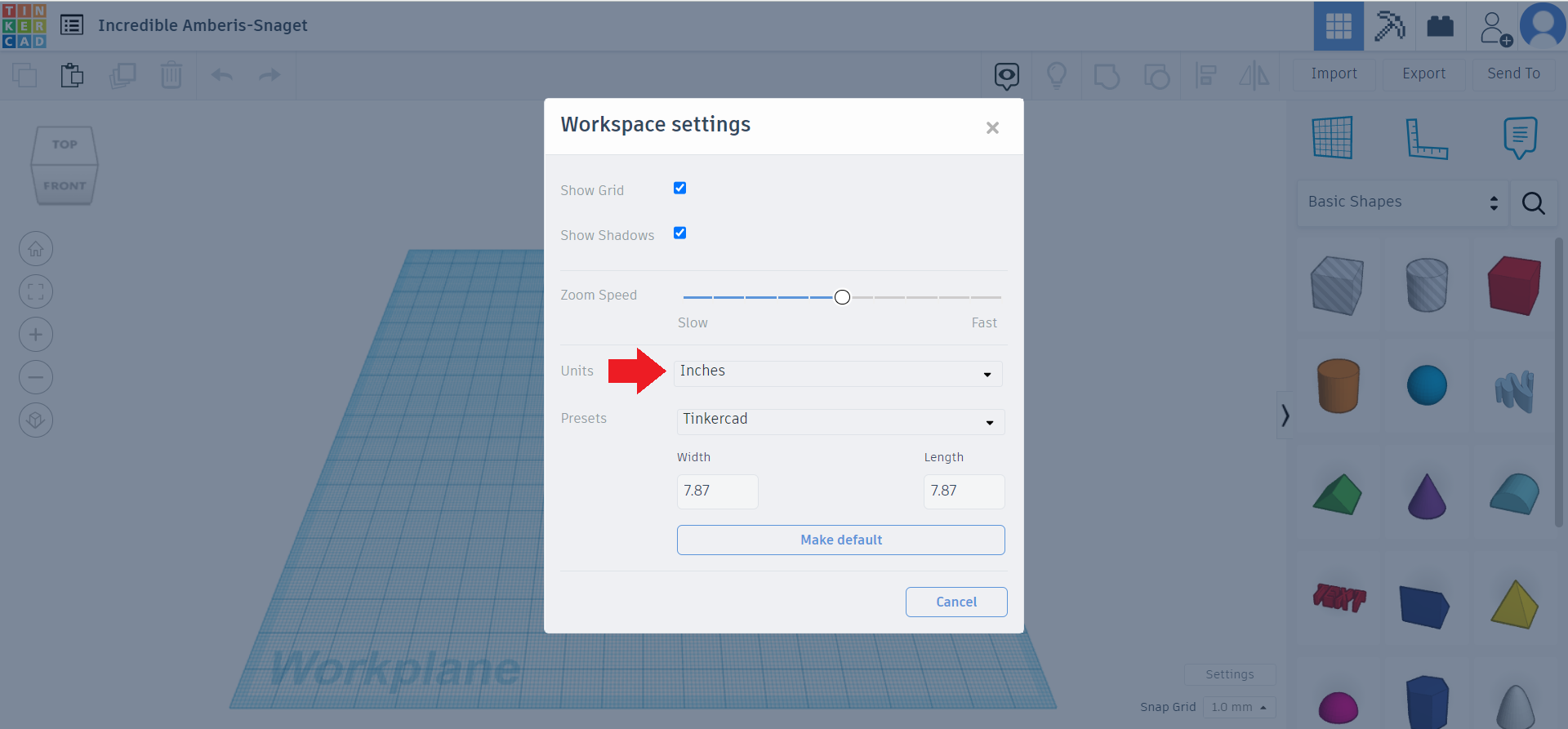Click the paste toolbar icon
The image size is (1568, 729).
coord(72,75)
